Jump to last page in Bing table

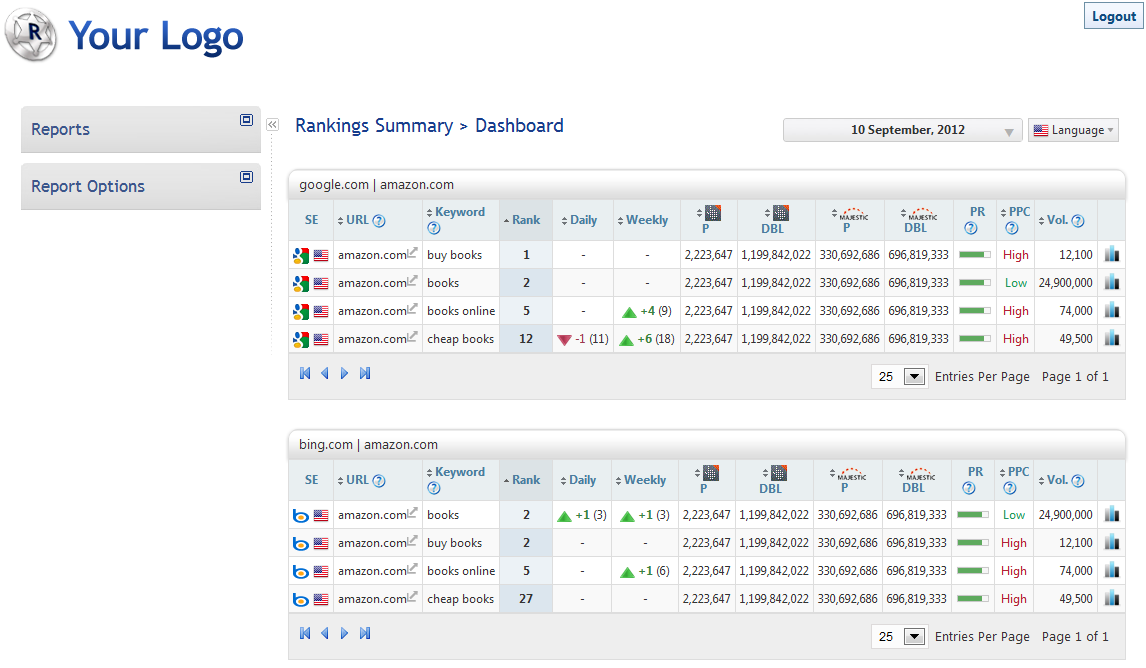click(x=365, y=634)
